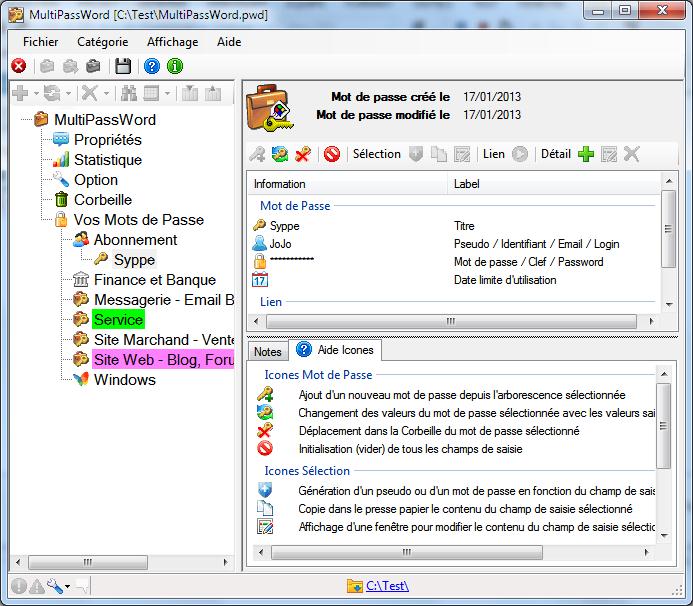
Task: Open dropdown arrow next to status bar wrench
Action: pos(67,587)
